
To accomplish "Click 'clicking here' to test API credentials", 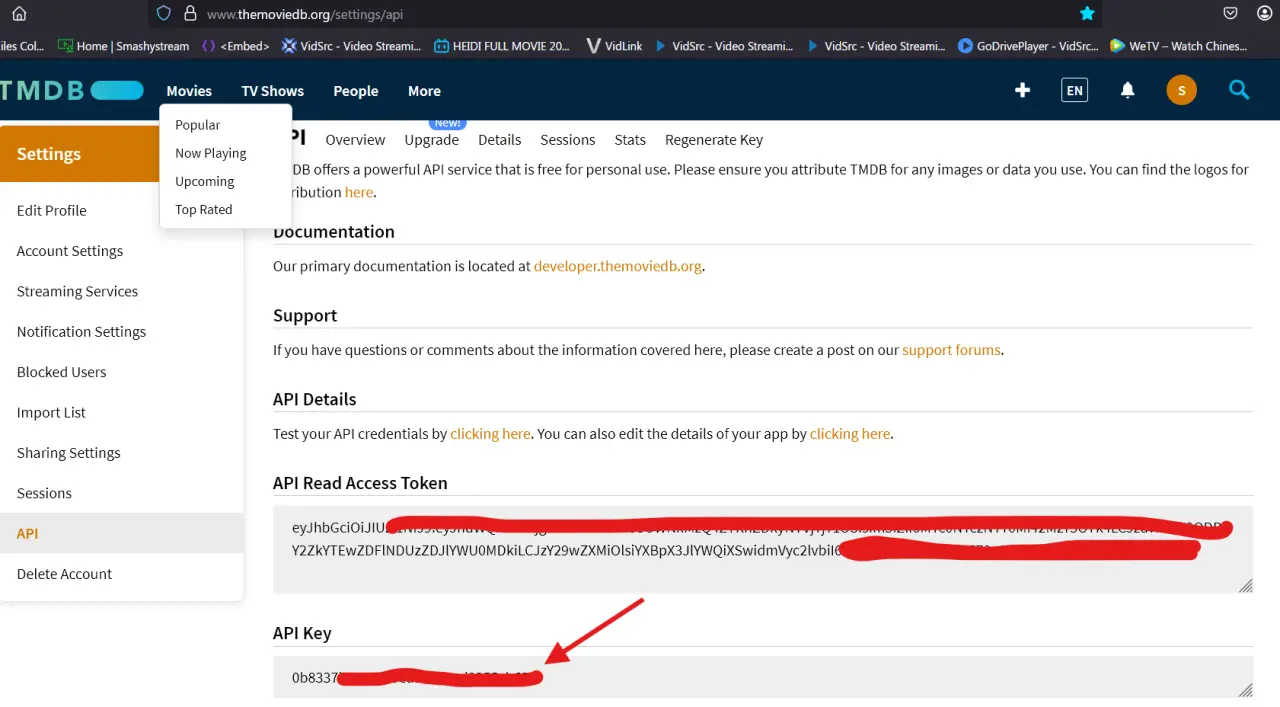I will tap(490, 434).
